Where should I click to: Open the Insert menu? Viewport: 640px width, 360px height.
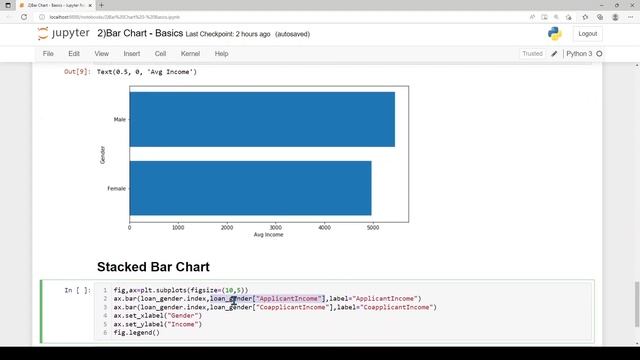click(132, 54)
